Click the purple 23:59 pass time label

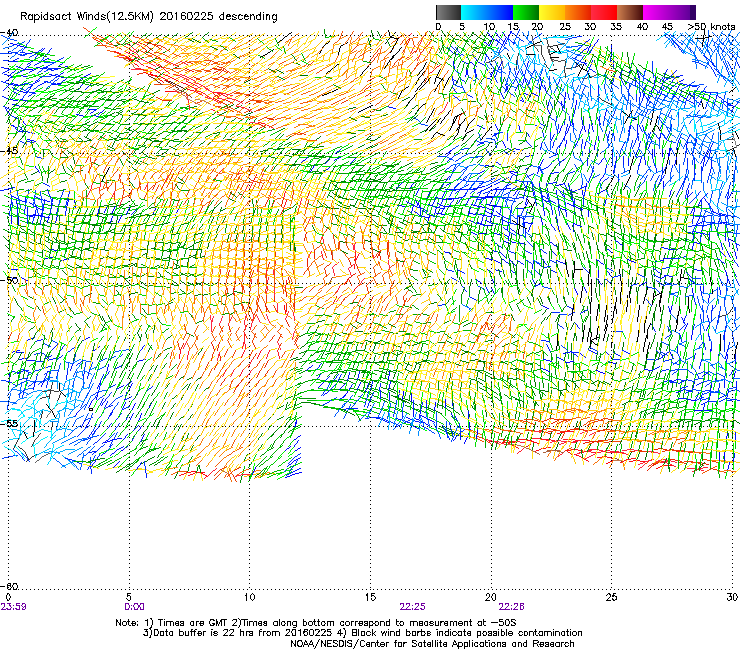pos(13,607)
